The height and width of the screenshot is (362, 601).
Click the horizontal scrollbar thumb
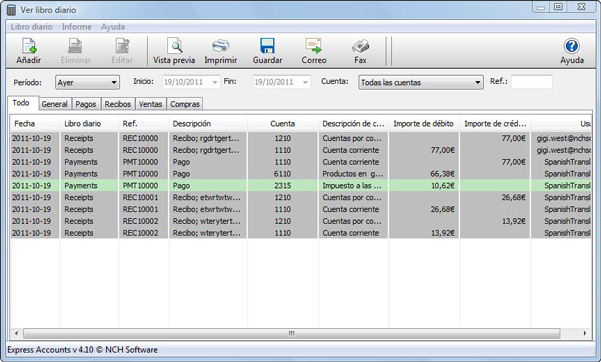tap(292, 333)
